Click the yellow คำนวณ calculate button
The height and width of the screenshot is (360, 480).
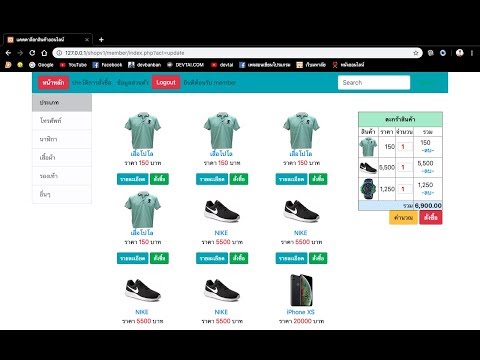403,218
